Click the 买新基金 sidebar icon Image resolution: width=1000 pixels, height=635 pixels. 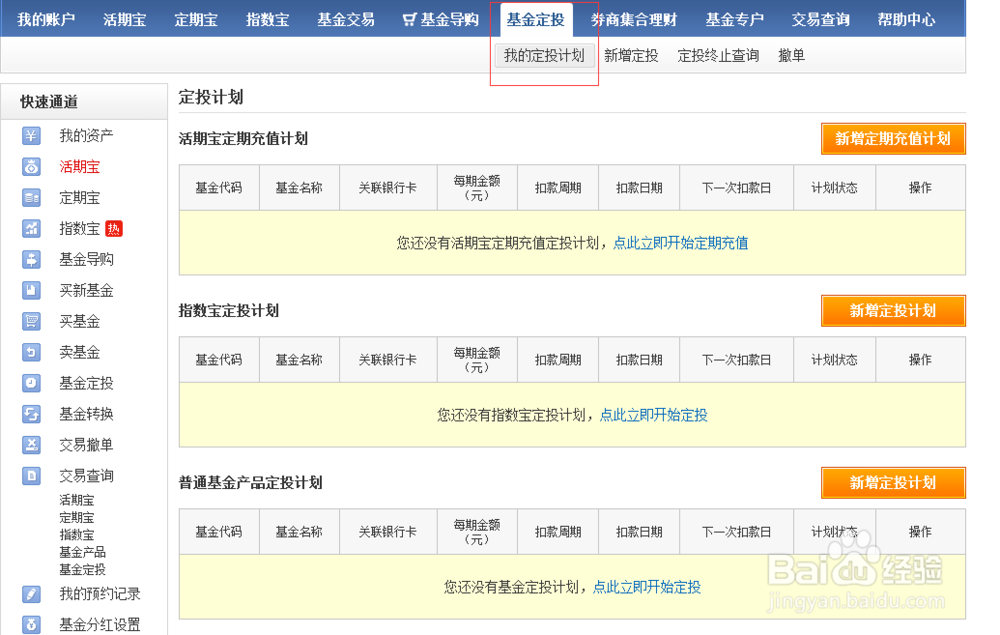pyautogui.click(x=31, y=290)
